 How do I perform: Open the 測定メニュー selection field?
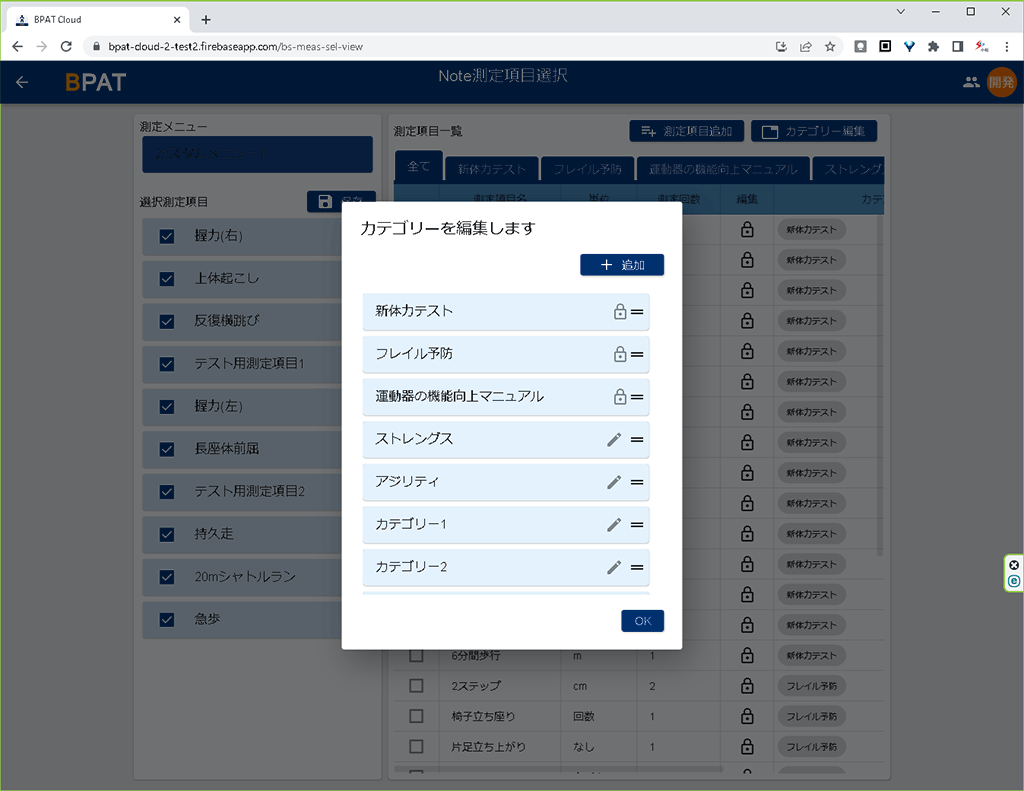pyautogui.click(x=257, y=154)
